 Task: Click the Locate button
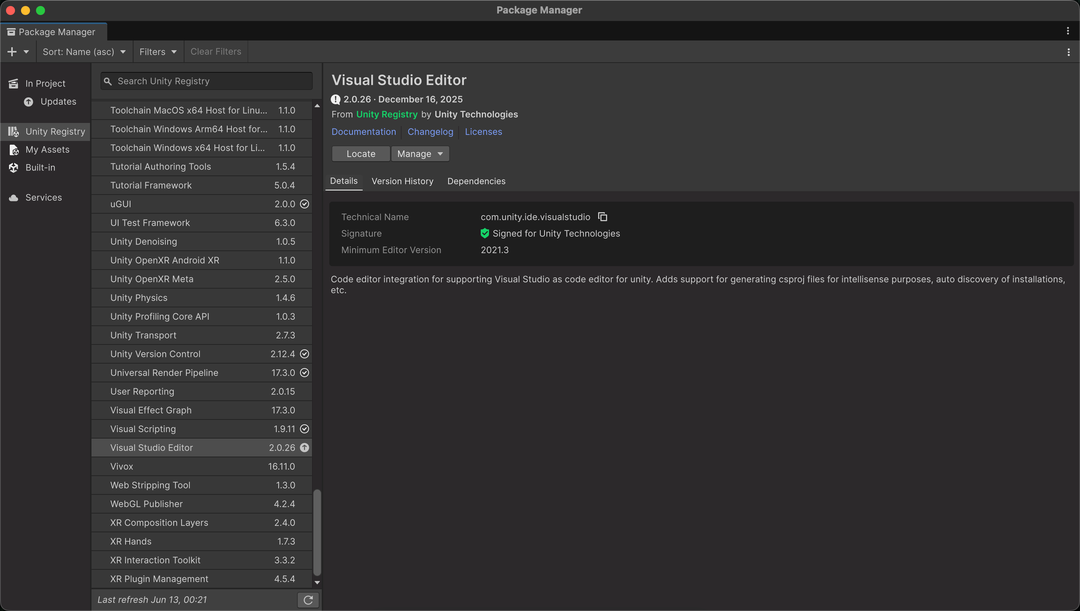361,154
